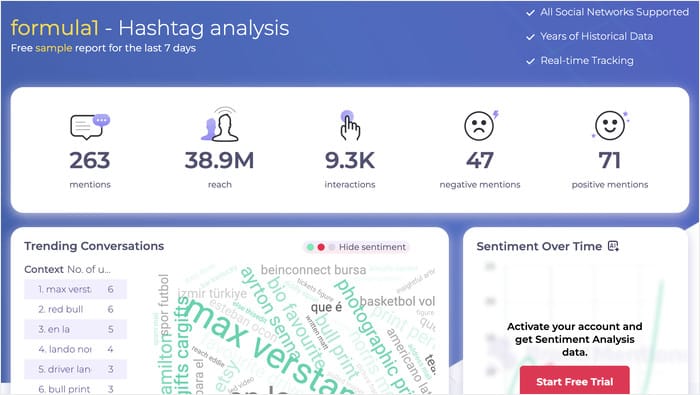
Task: Click the checkmark beside Years of Historical Data
Action: [530, 37]
